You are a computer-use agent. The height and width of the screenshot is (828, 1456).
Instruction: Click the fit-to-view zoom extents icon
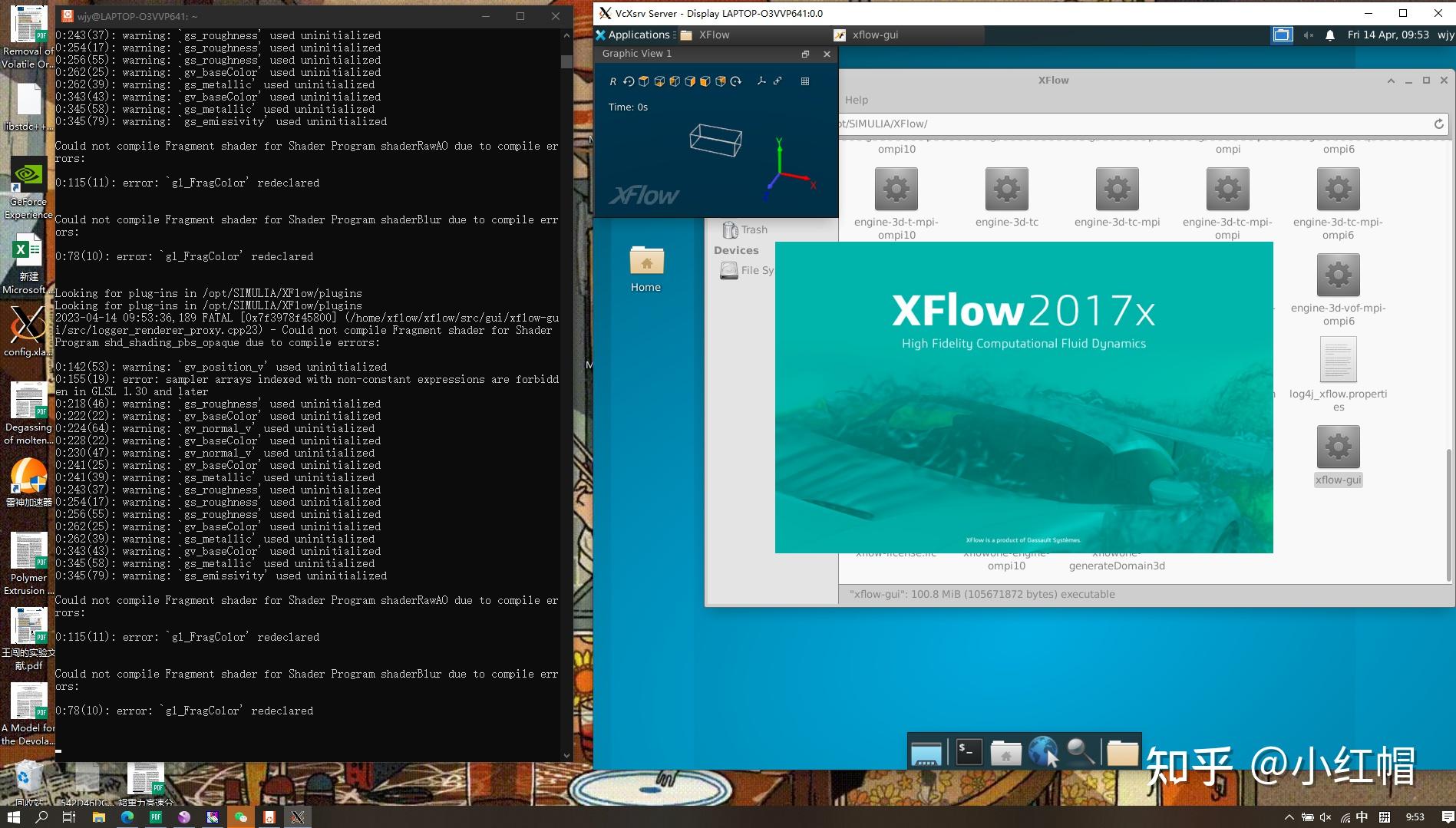coord(778,81)
